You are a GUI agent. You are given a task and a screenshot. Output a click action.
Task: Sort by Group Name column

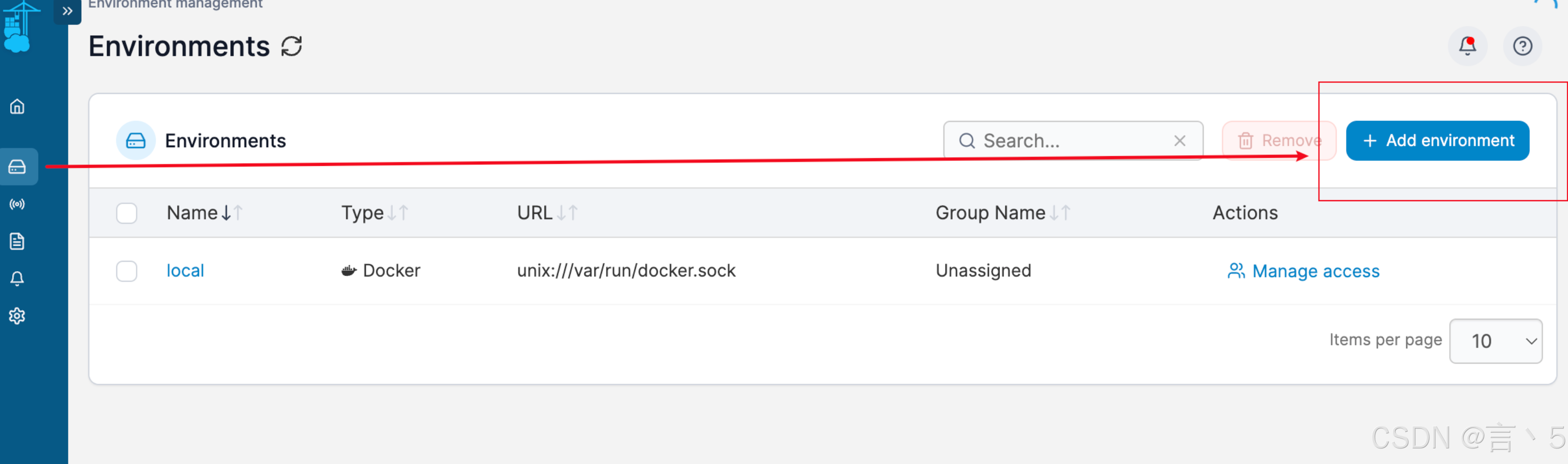tap(1003, 212)
